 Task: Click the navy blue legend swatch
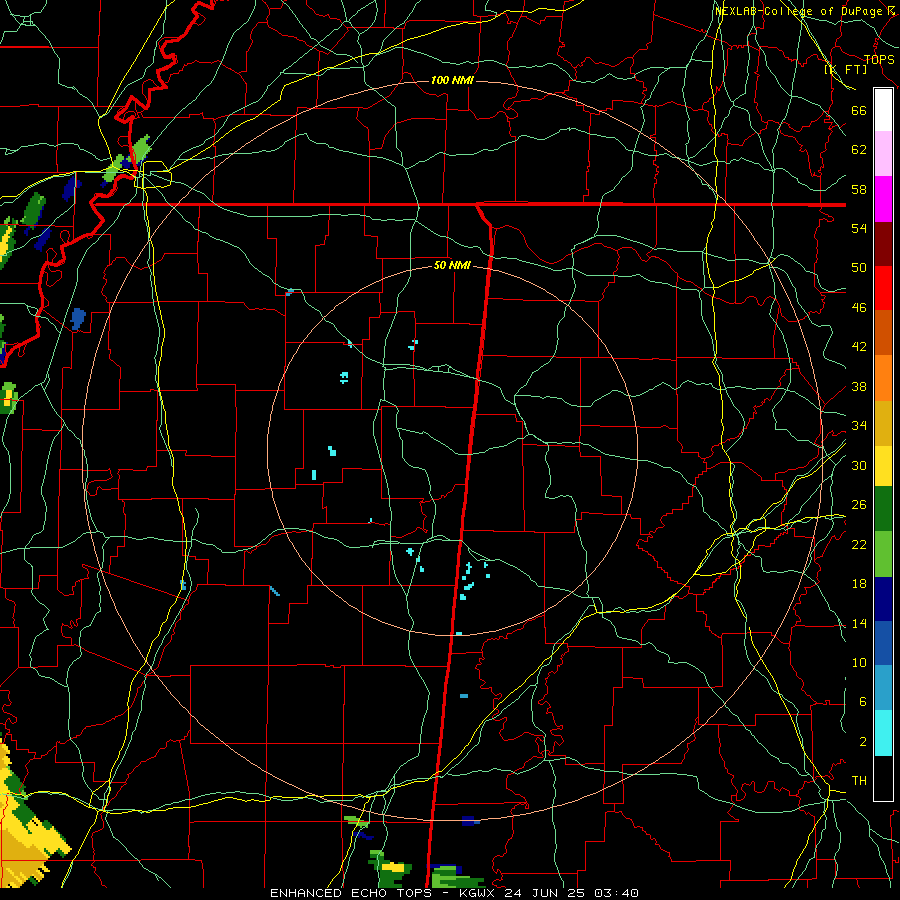(x=883, y=599)
